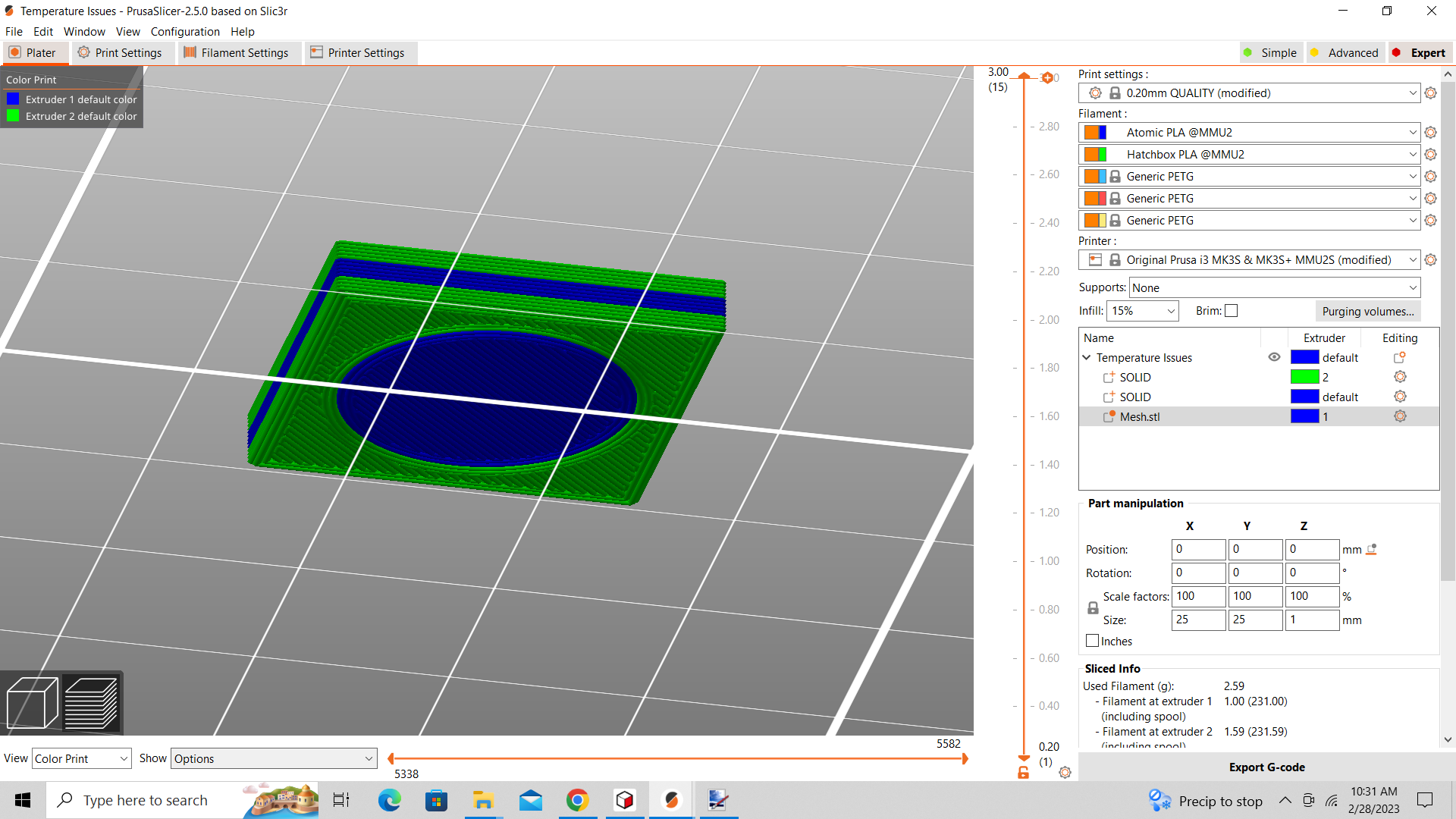Open printer settings gear for Prusa MK3S
1456x819 pixels.
1431,259
